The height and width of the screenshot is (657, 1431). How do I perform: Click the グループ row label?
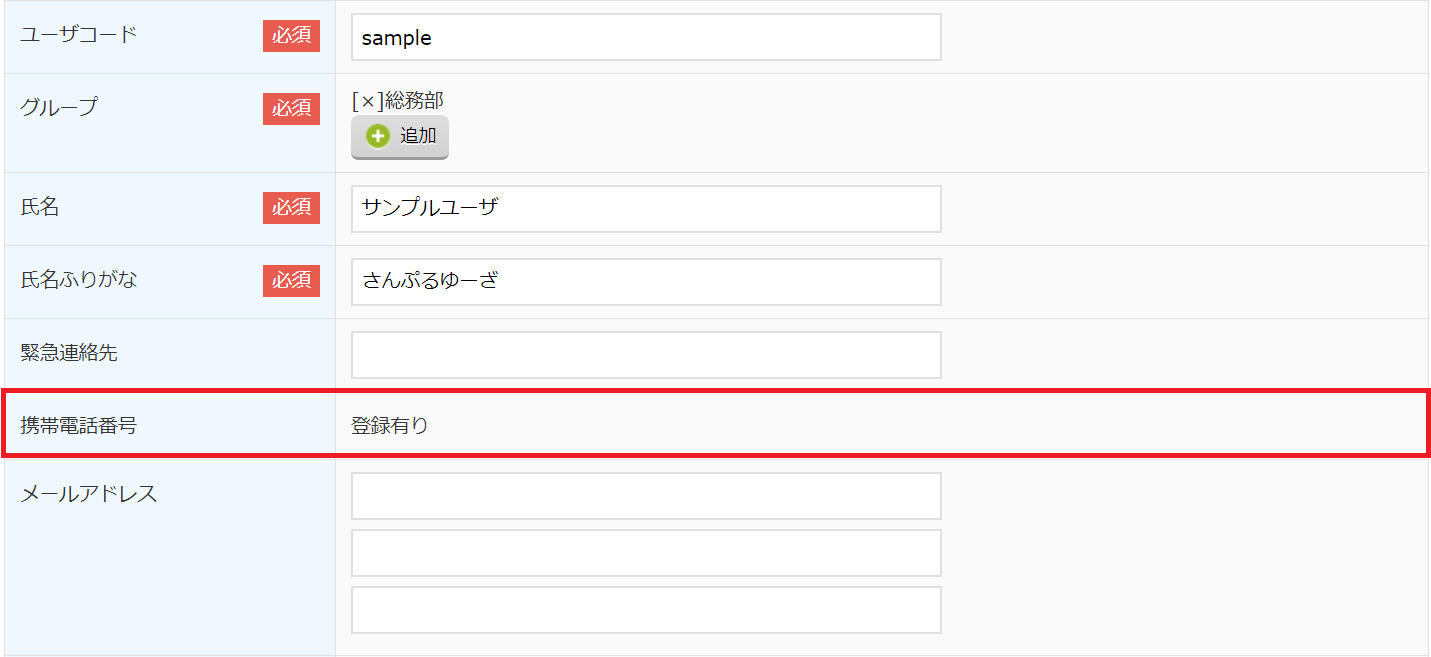point(59,107)
